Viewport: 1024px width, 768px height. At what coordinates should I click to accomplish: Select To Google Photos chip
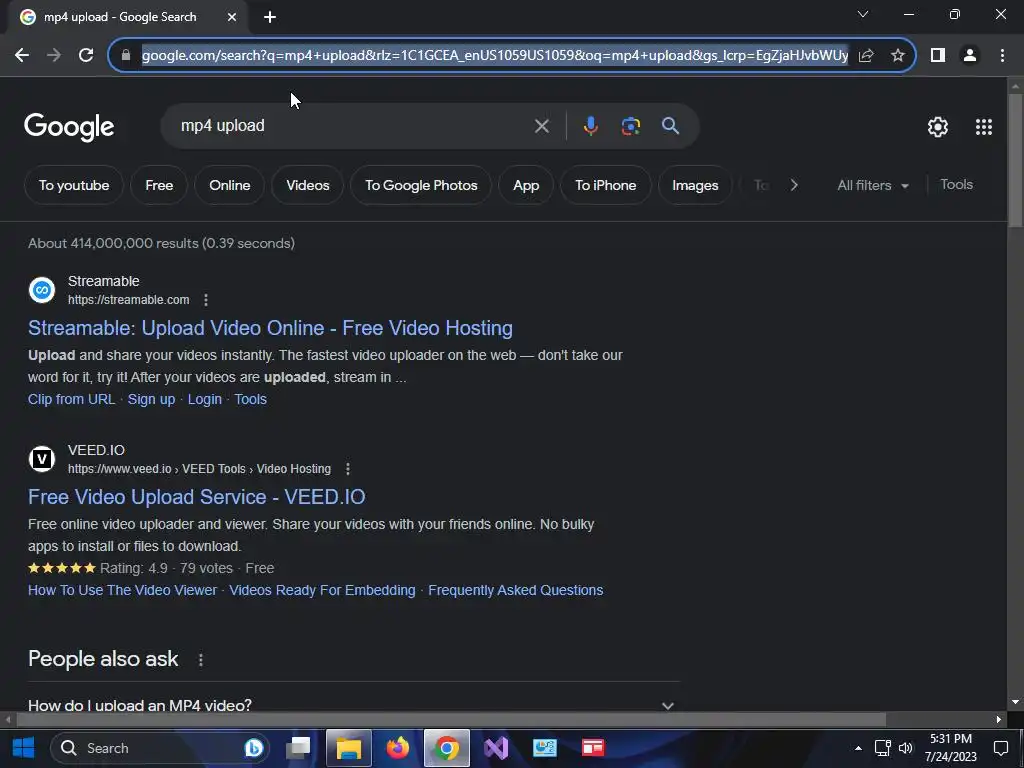pyautogui.click(x=421, y=185)
